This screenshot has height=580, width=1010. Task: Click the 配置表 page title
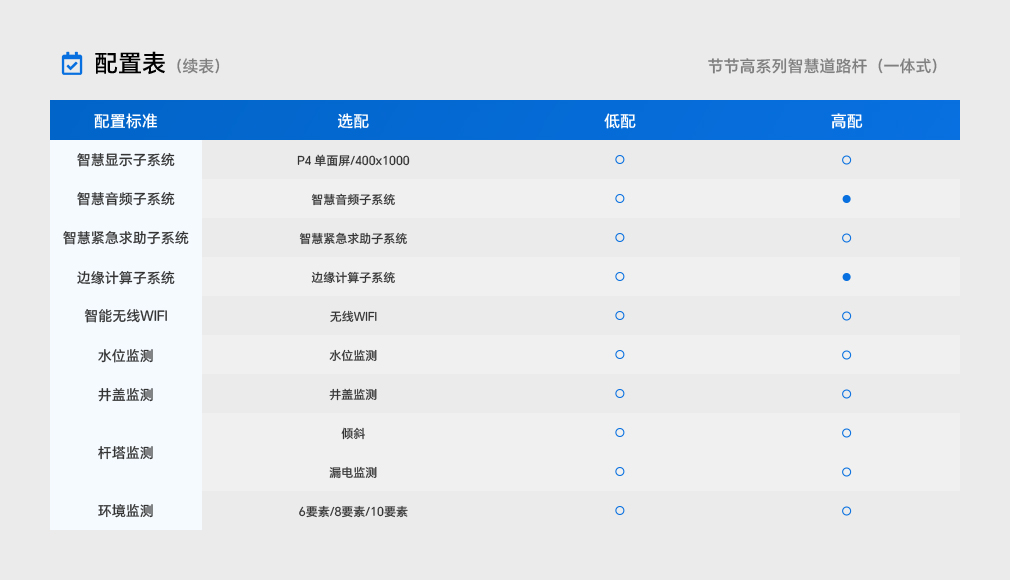tap(130, 64)
